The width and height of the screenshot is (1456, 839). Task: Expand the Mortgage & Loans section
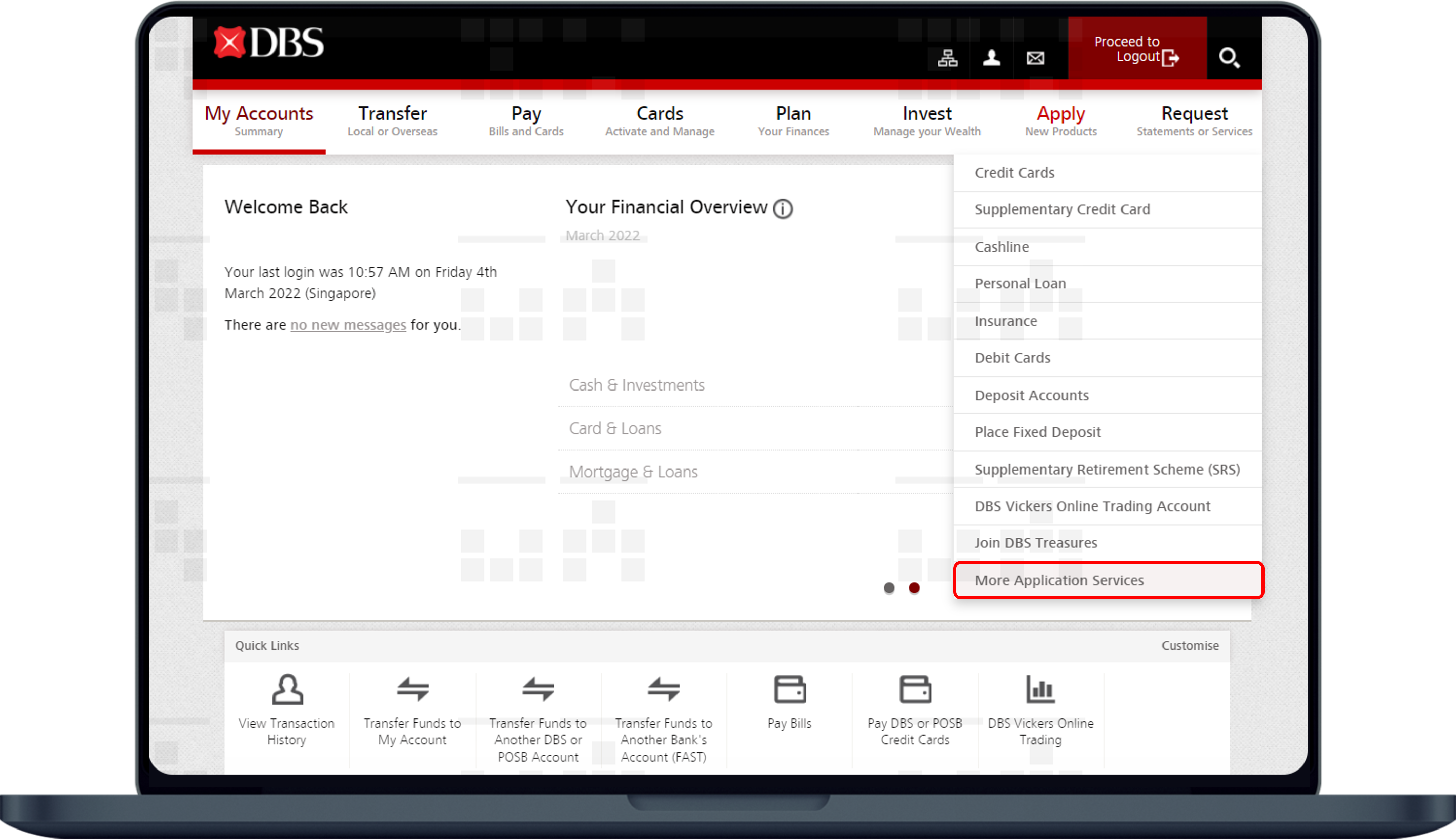[x=633, y=472]
